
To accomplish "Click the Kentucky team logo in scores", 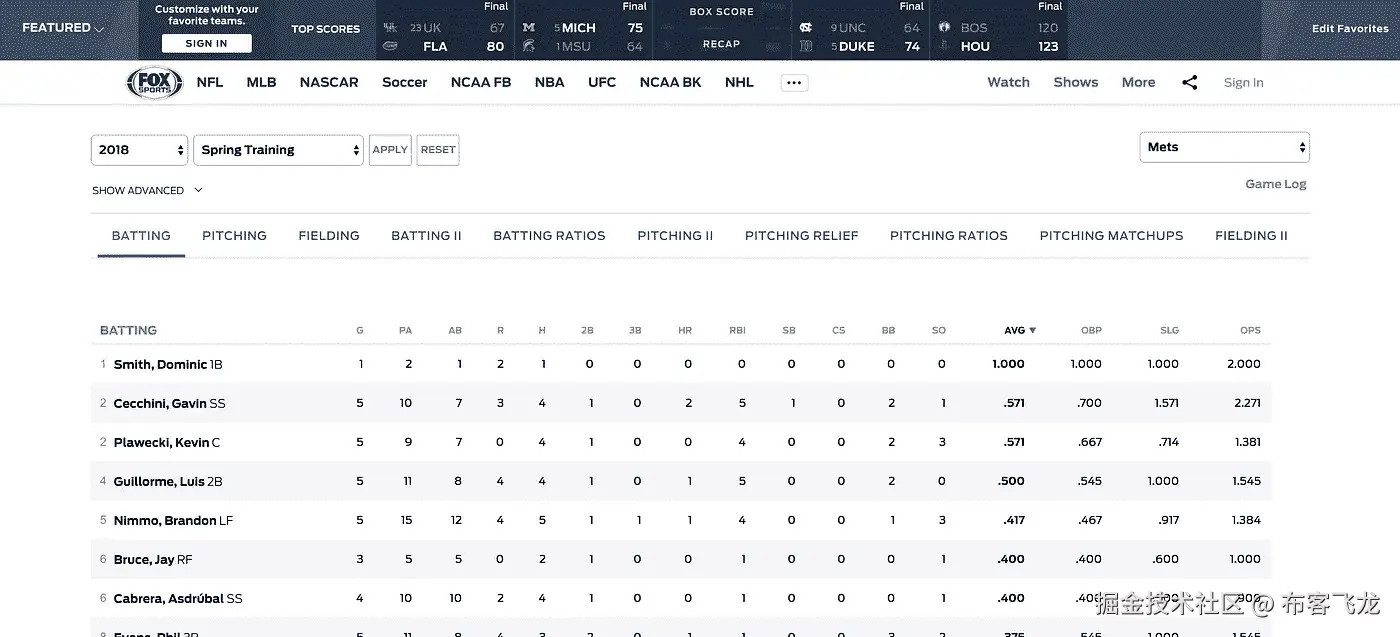I will (x=390, y=28).
